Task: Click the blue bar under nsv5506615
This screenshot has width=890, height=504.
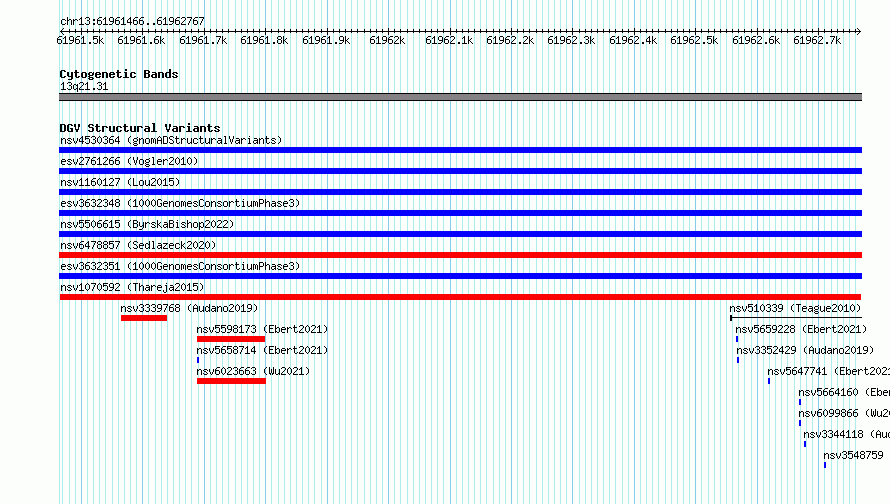Action: 460,234
